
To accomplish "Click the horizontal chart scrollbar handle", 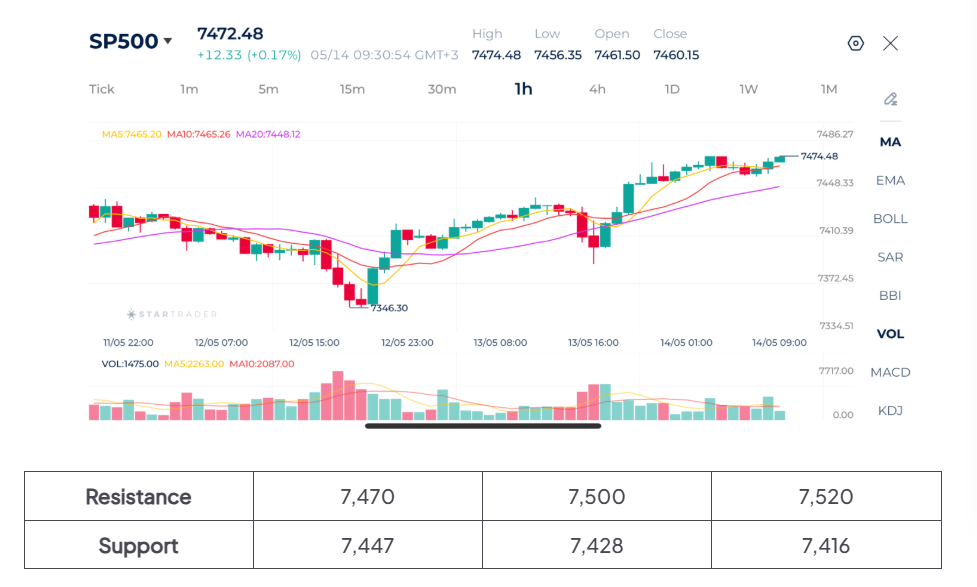I will pyautogui.click(x=483, y=426).
